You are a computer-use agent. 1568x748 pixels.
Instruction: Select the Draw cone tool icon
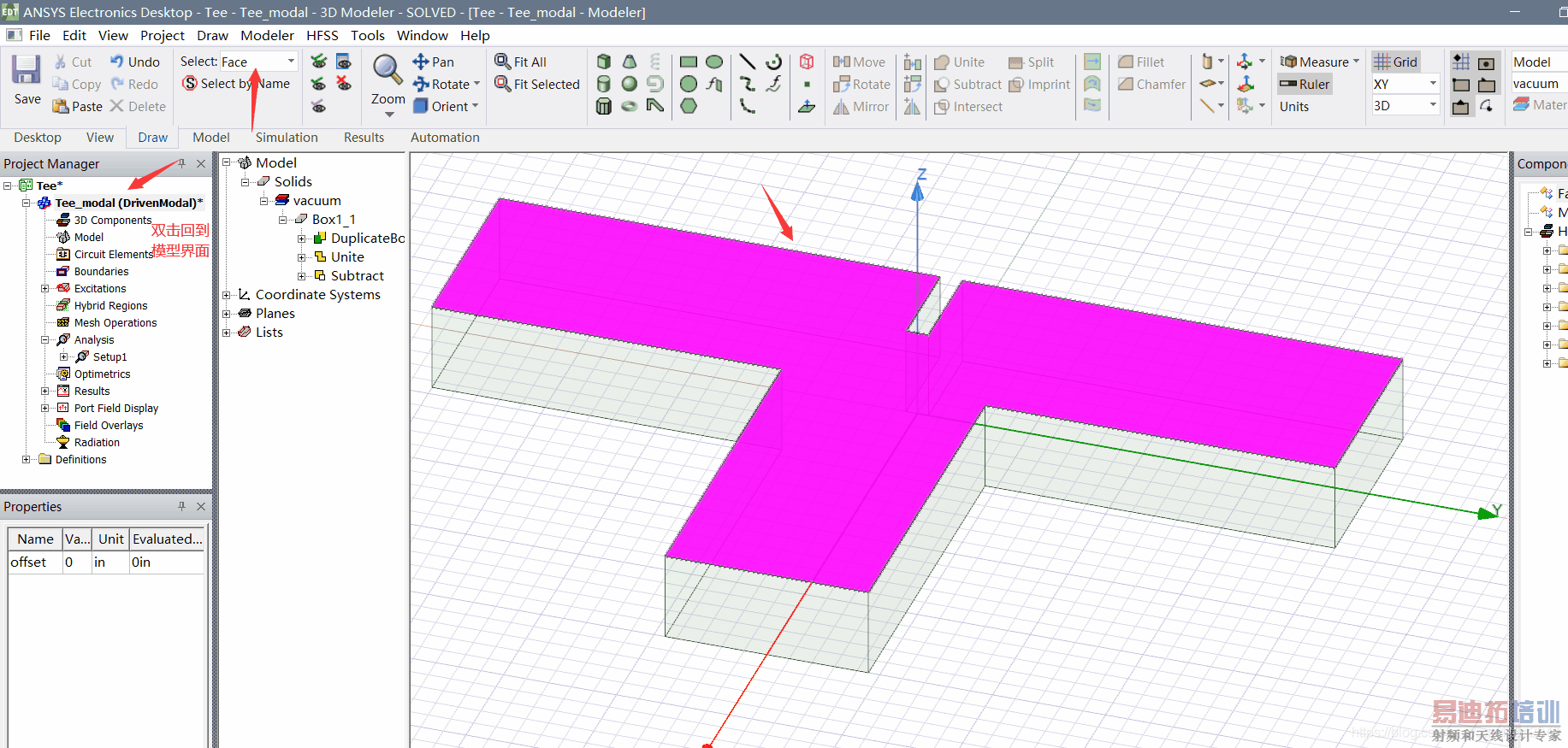[x=630, y=62]
